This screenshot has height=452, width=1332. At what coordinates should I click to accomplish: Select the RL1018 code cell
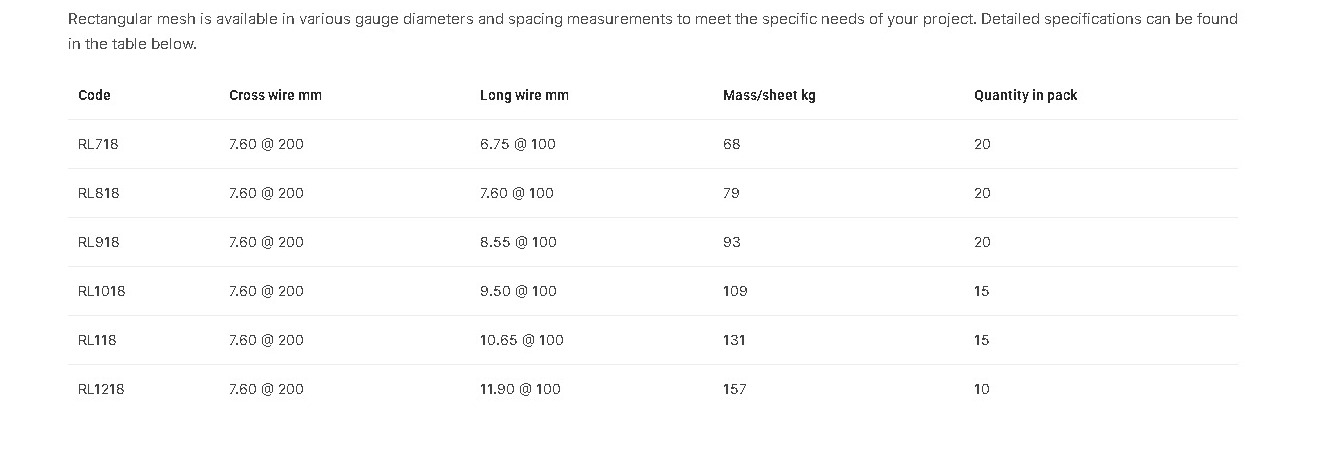tap(102, 291)
